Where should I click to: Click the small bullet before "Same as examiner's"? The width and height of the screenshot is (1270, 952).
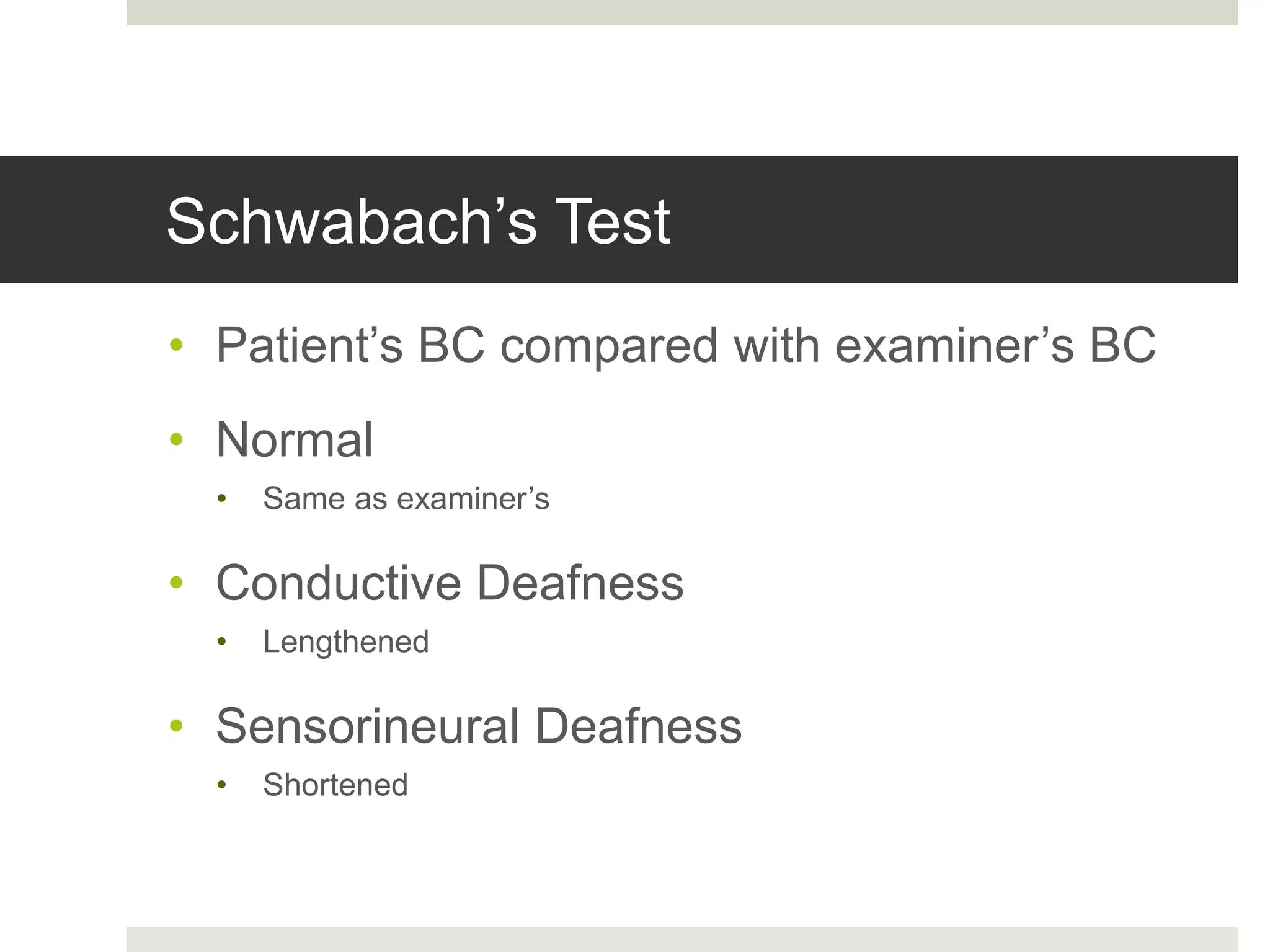click(222, 499)
